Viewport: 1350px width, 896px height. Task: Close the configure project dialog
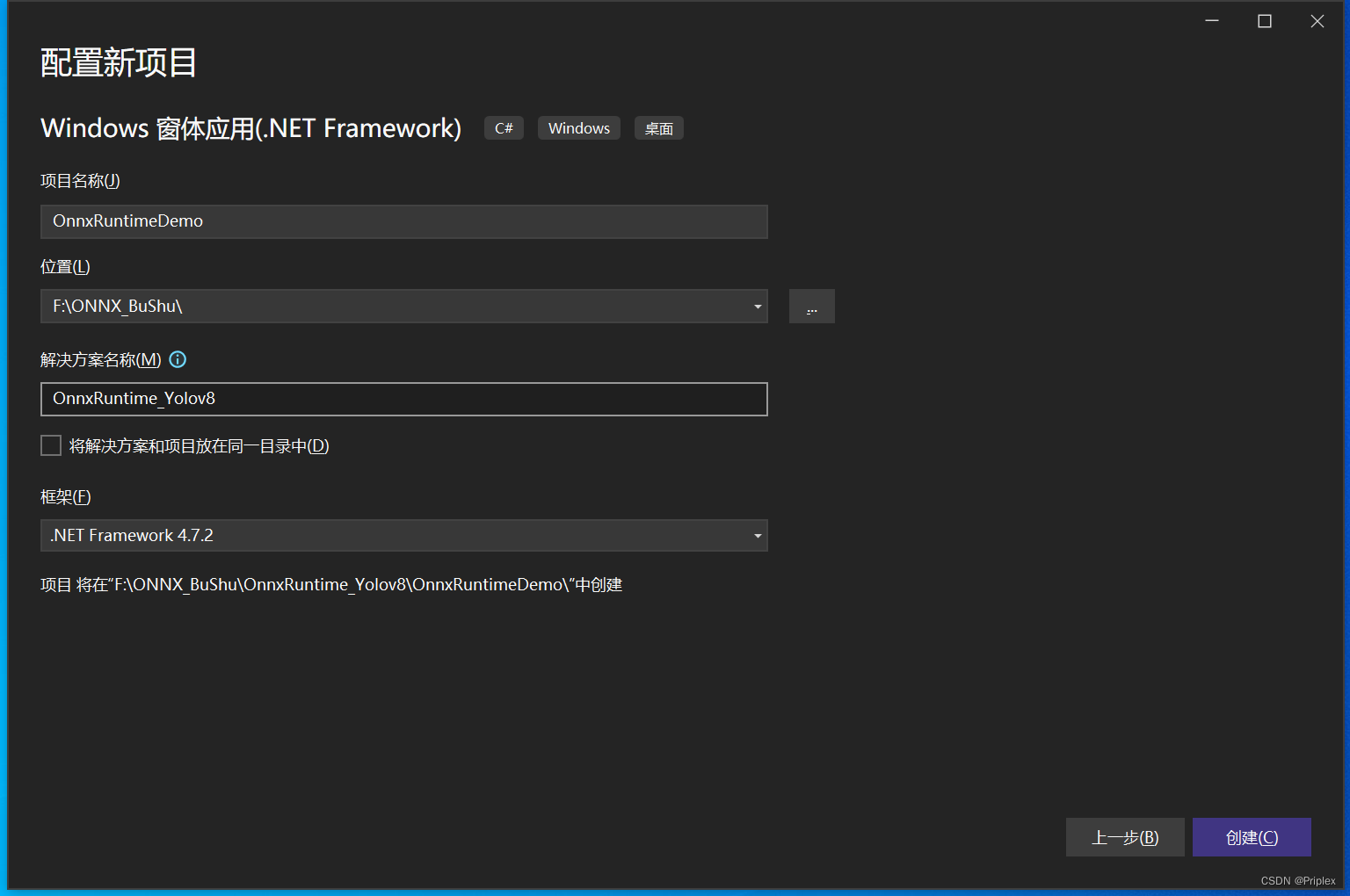1317,21
